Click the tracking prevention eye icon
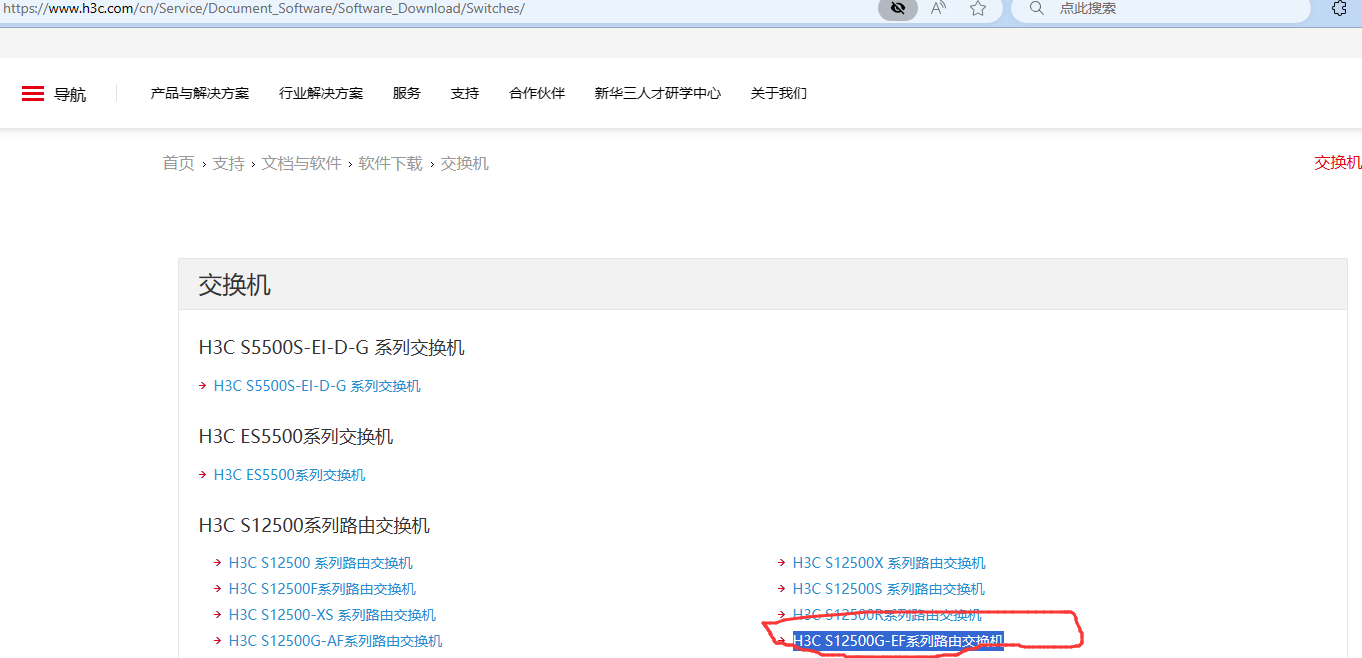The image size is (1362, 658). pyautogui.click(x=897, y=8)
